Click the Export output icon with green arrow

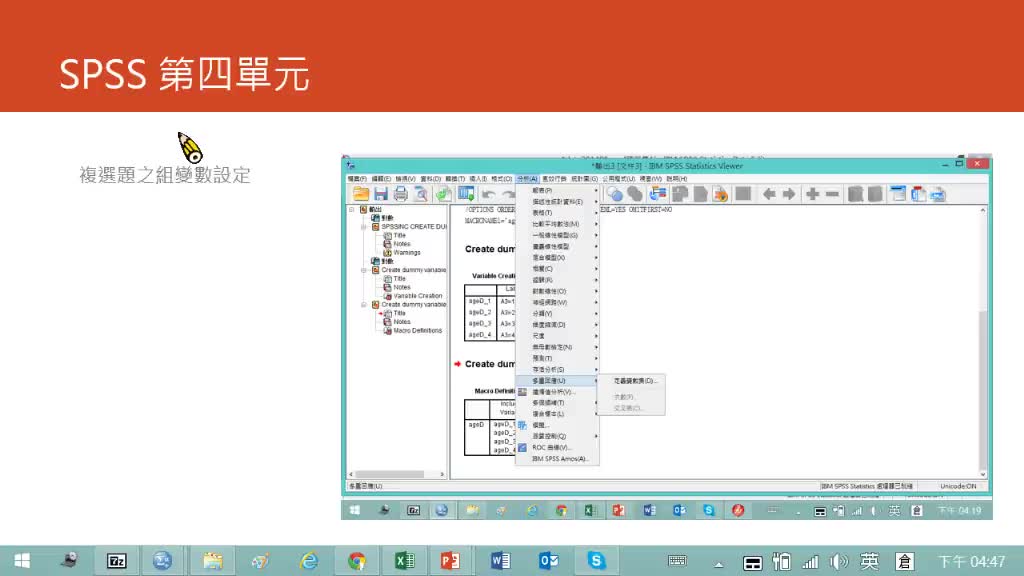point(443,194)
